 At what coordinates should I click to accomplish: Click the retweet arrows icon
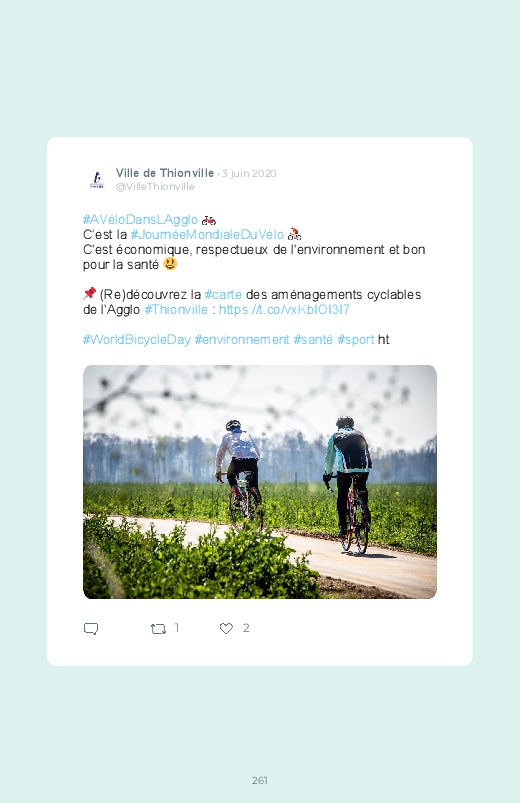(x=158, y=628)
